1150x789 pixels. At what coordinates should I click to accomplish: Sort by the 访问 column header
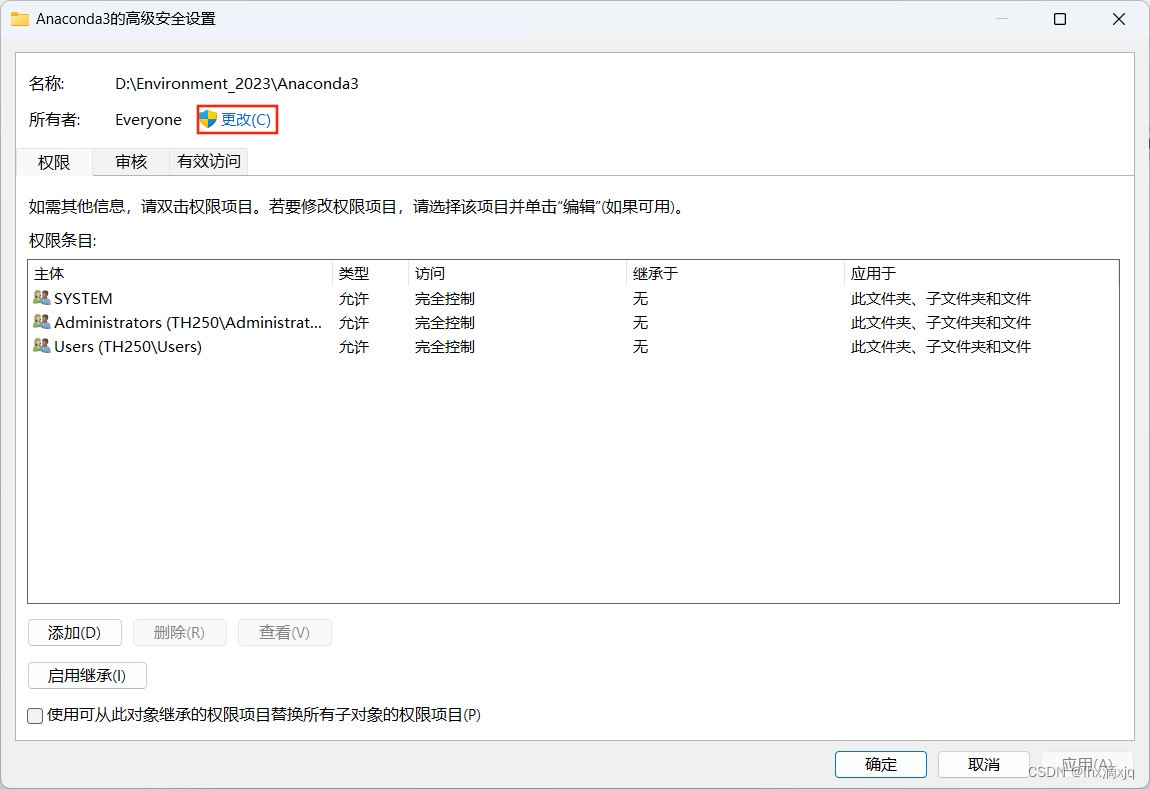[517, 274]
